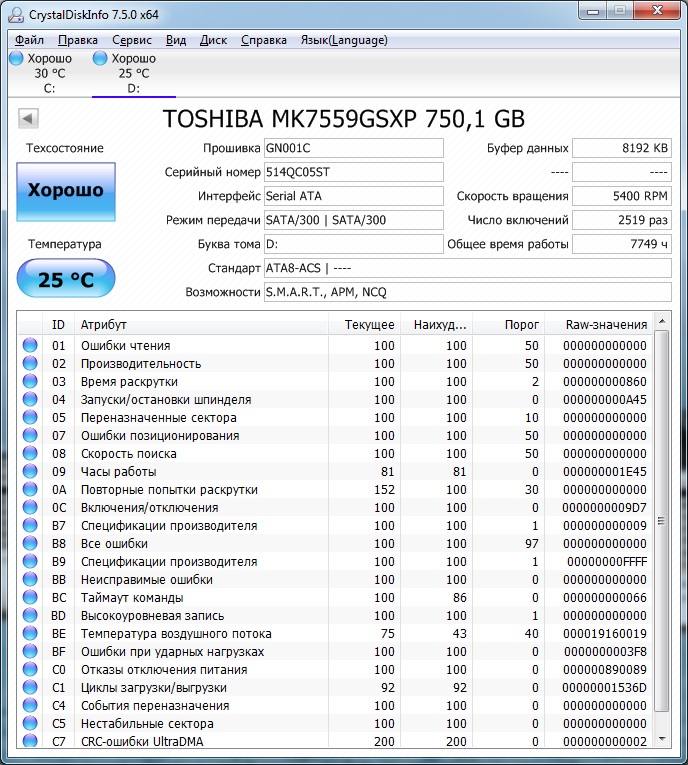Open the Справка menu
The width and height of the screenshot is (688, 765).
(x=263, y=40)
